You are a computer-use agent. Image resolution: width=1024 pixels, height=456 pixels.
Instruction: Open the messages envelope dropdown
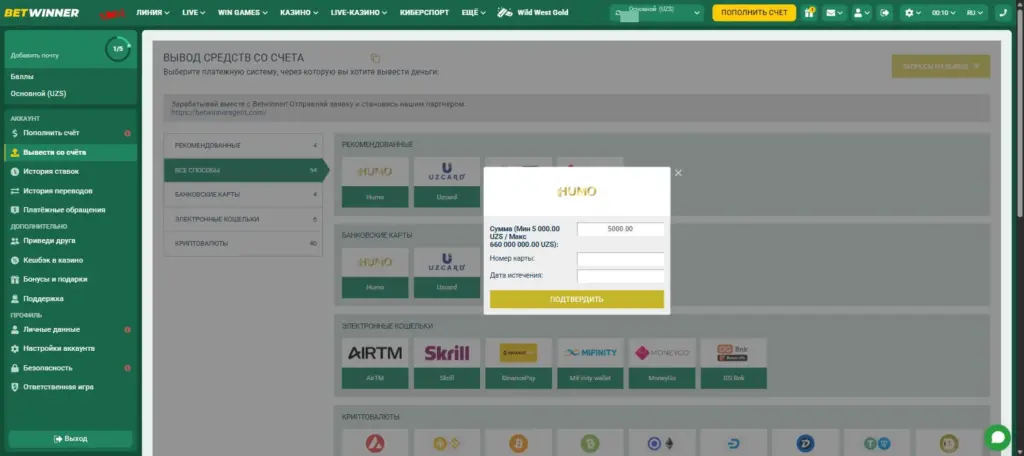(x=833, y=12)
